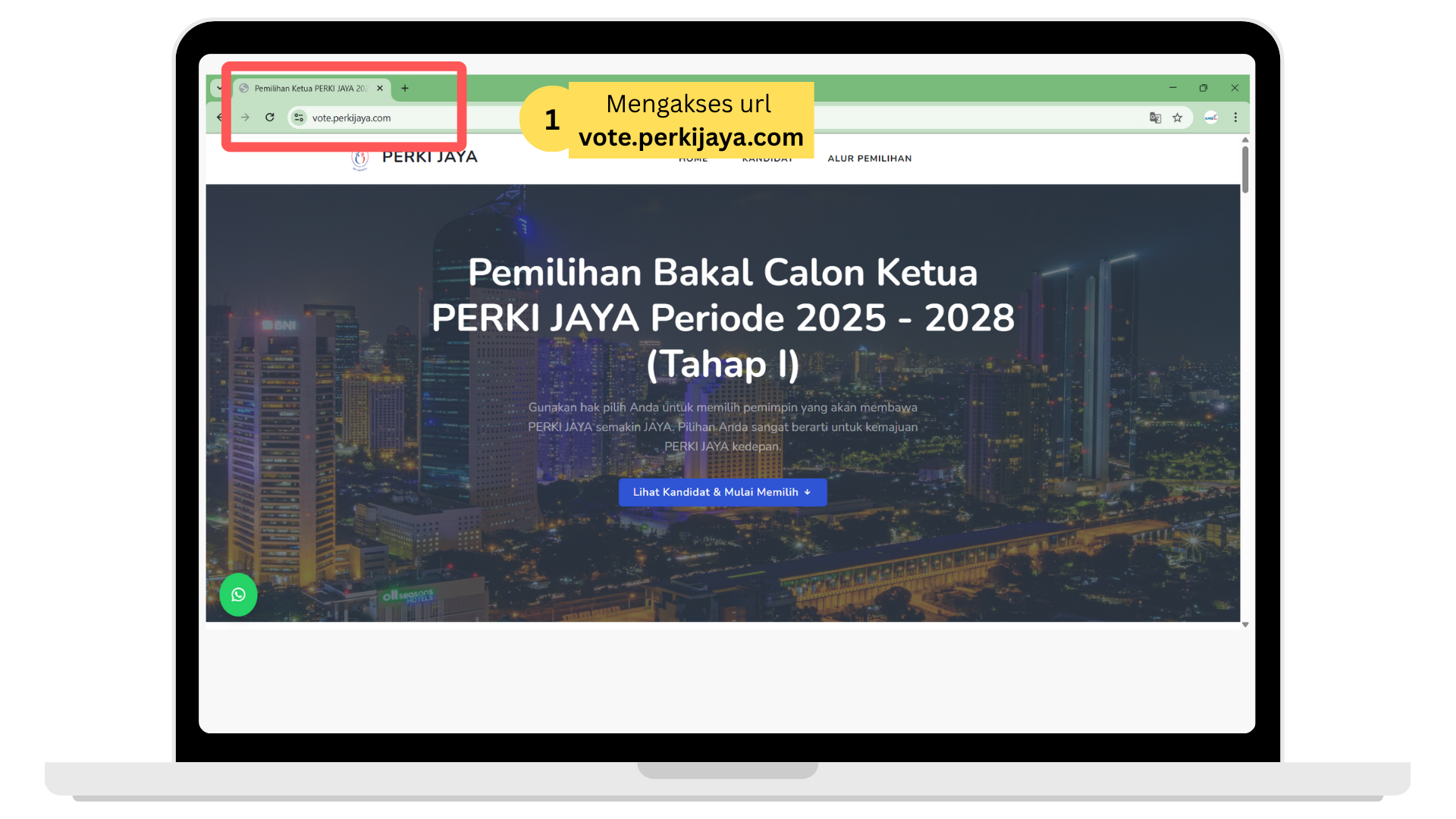Open the Chrome three-dot menu
This screenshot has width=1456, height=819.
[x=1235, y=118]
